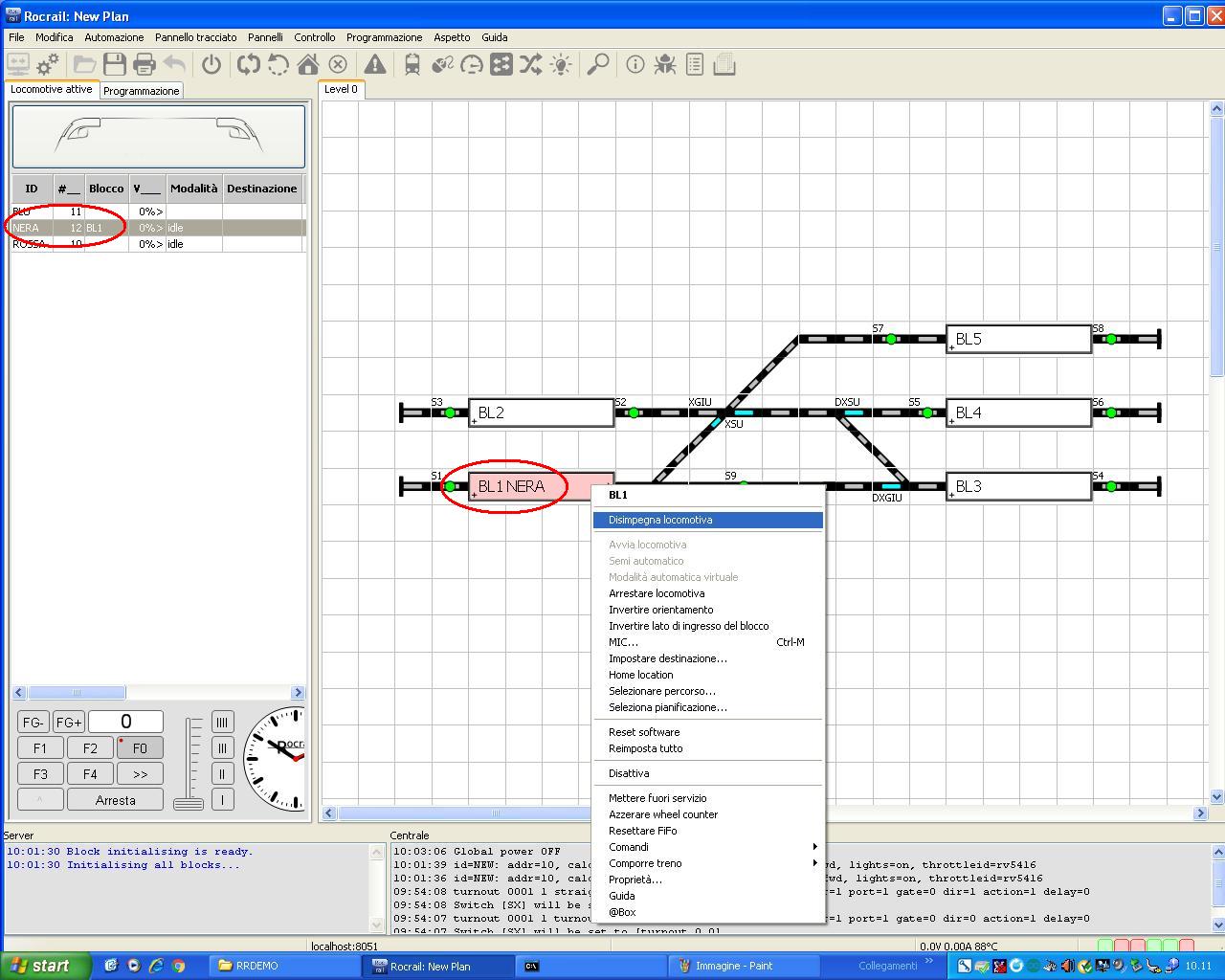Click the Rocrail properties gears icon
This screenshot has width=1225, height=980.
48,64
